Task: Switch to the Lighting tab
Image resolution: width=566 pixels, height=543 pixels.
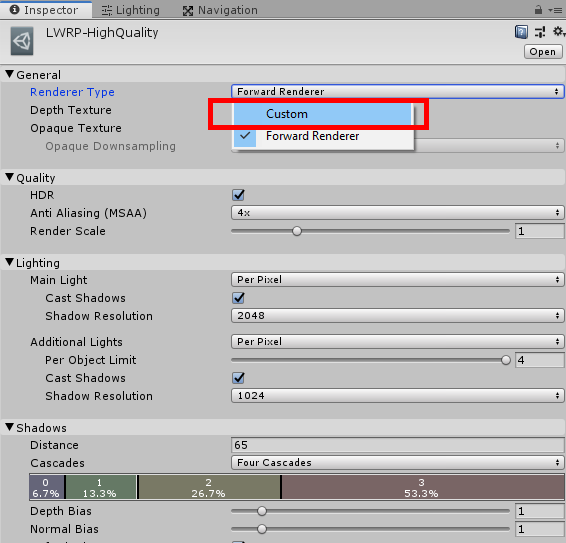Action: [130, 10]
